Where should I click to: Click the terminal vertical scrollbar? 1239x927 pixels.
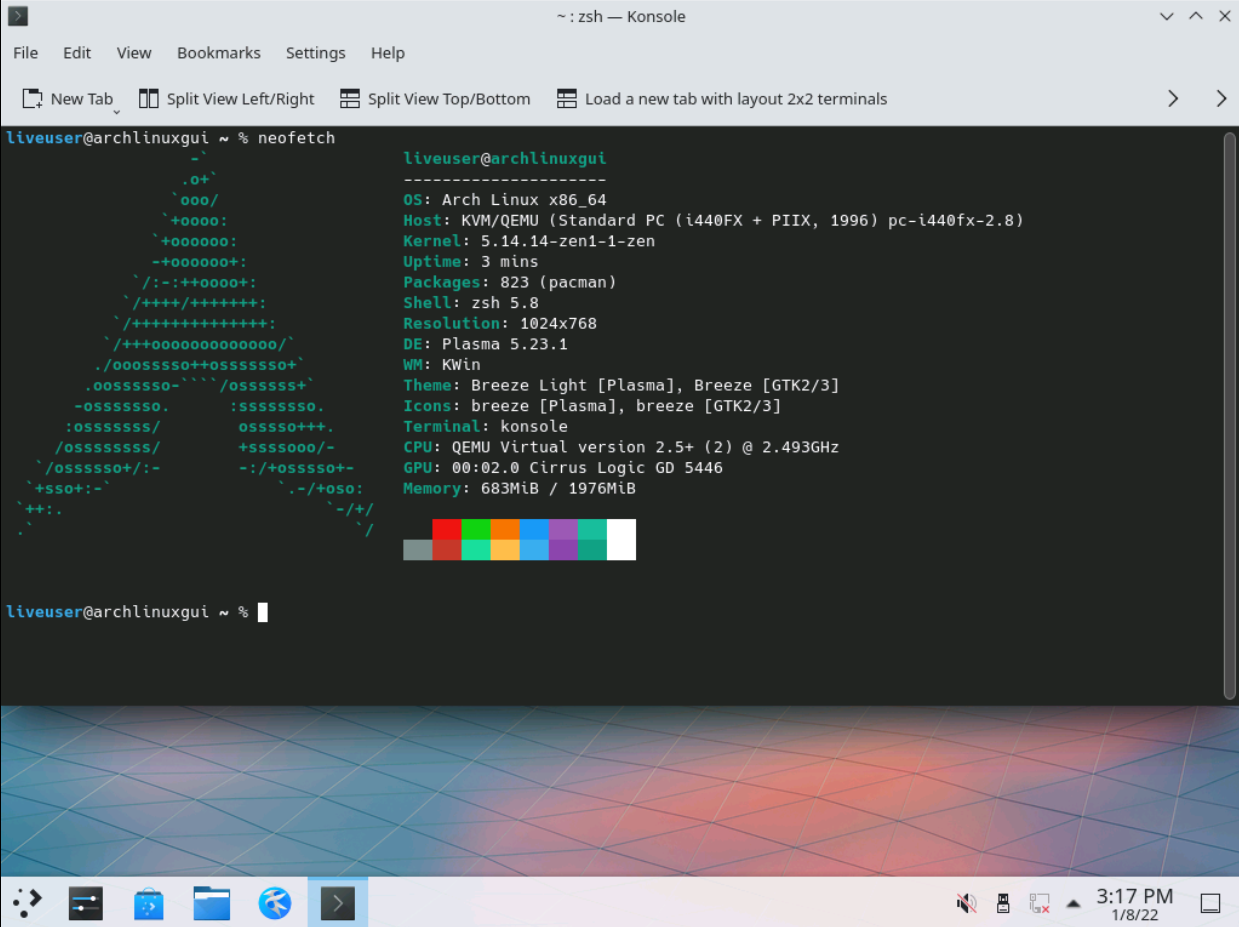[x=1230, y=415]
